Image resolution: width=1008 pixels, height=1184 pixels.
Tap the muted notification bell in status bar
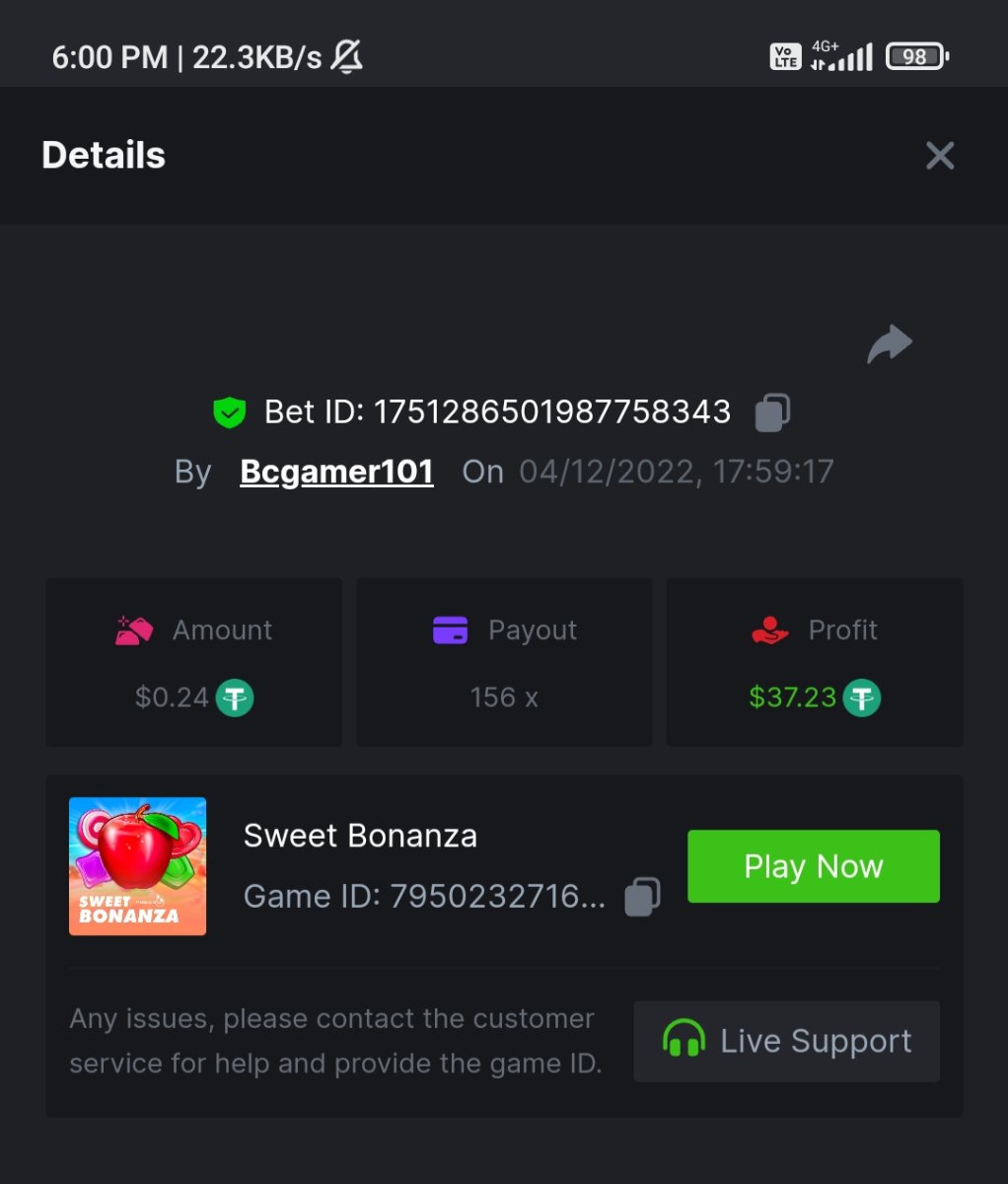346,57
